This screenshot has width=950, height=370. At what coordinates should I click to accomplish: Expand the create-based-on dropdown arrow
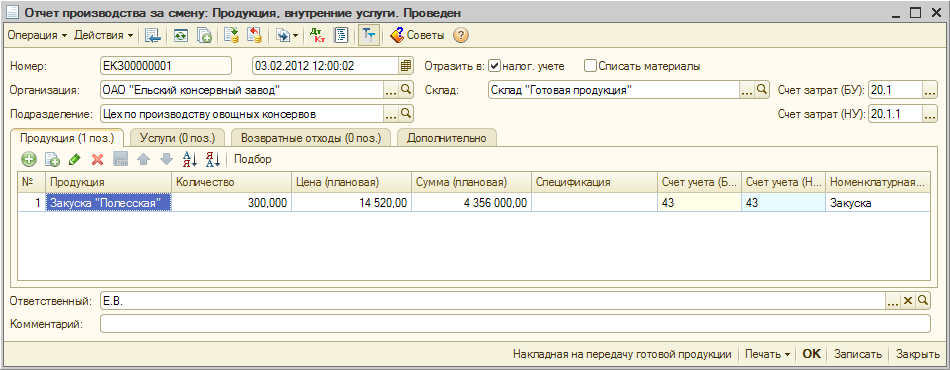pos(295,36)
